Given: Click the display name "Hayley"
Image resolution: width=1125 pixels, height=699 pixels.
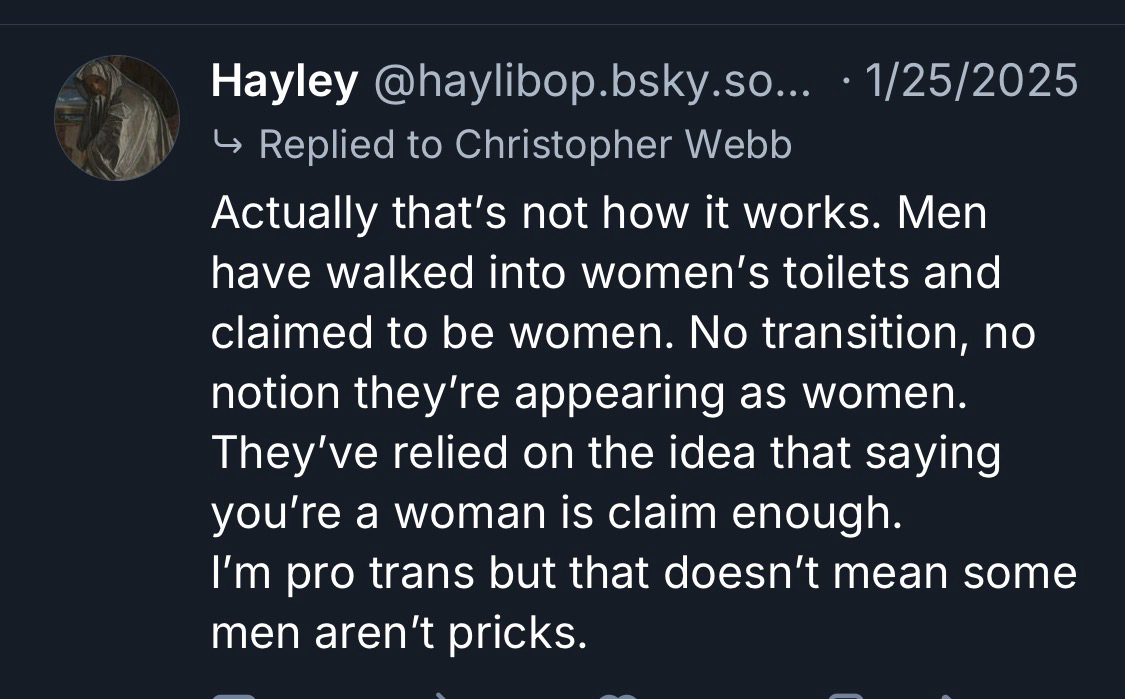Looking at the screenshot, I should click(x=284, y=81).
